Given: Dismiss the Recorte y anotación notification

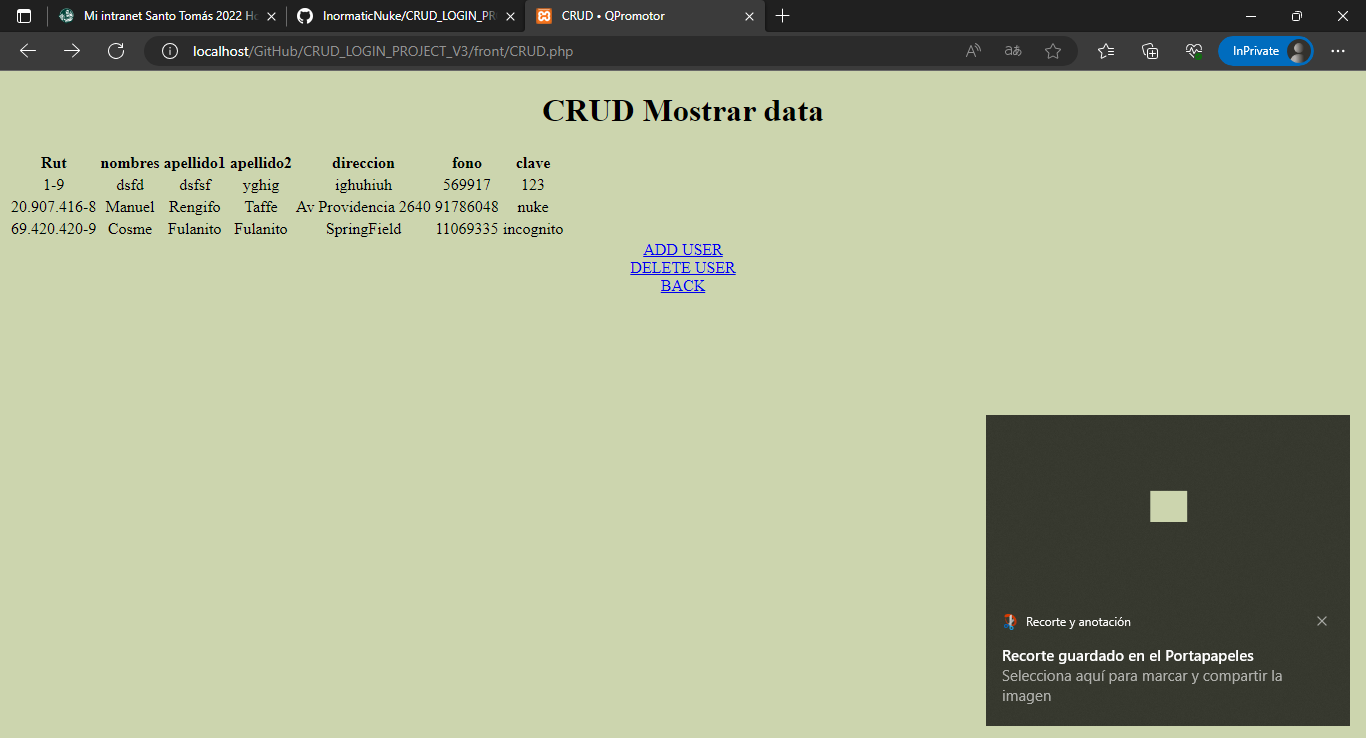Looking at the screenshot, I should pyautogui.click(x=1322, y=621).
